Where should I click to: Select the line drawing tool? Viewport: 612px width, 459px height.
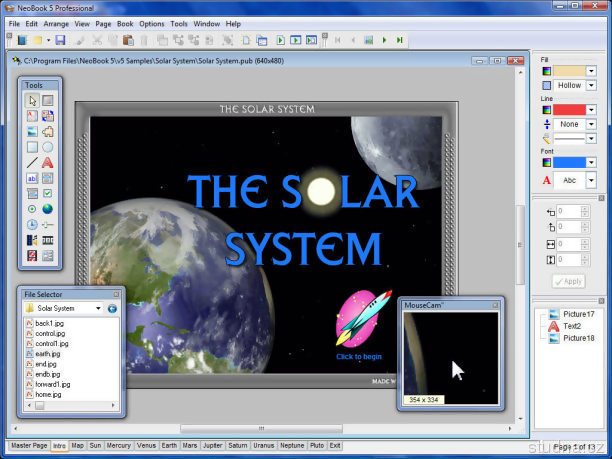click(33, 162)
